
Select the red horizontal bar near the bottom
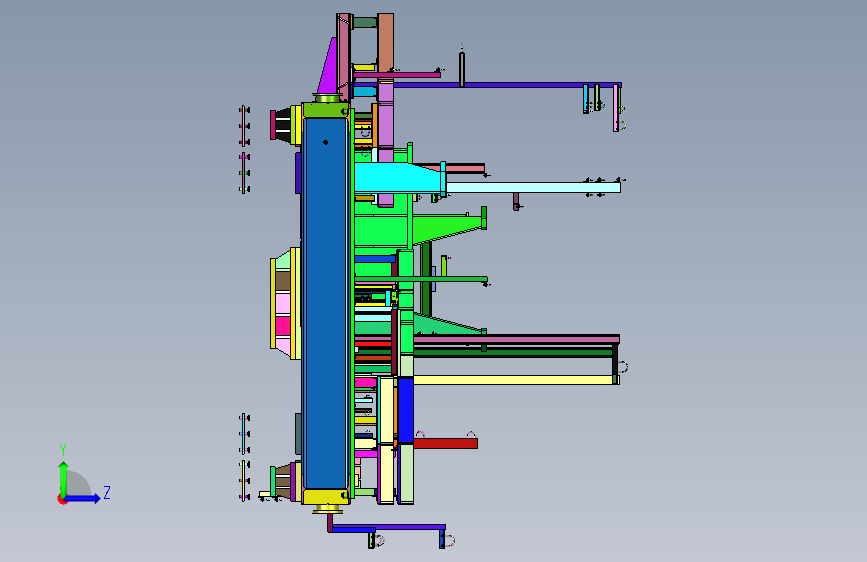[445, 443]
